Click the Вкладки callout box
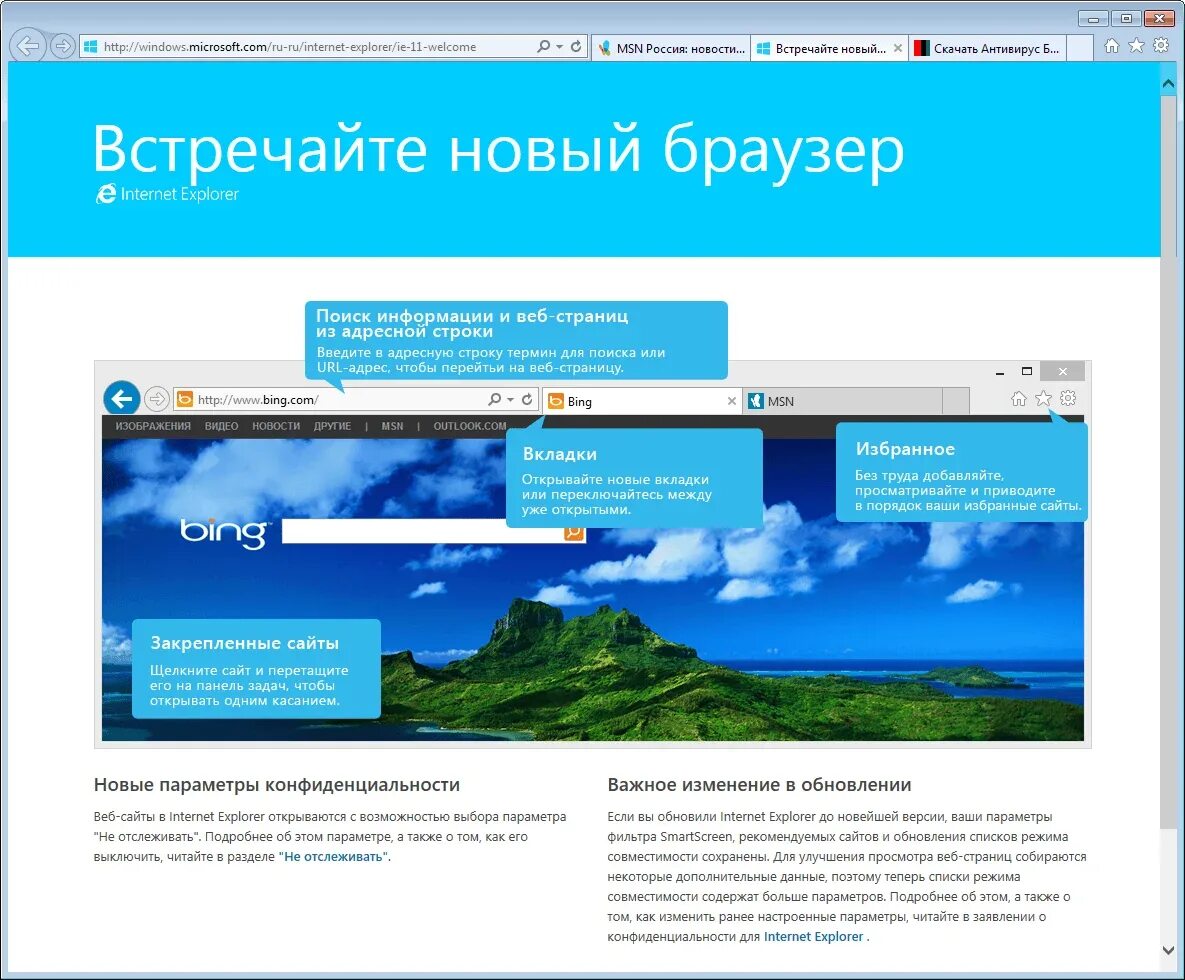This screenshot has height=980, width=1185. [x=634, y=478]
